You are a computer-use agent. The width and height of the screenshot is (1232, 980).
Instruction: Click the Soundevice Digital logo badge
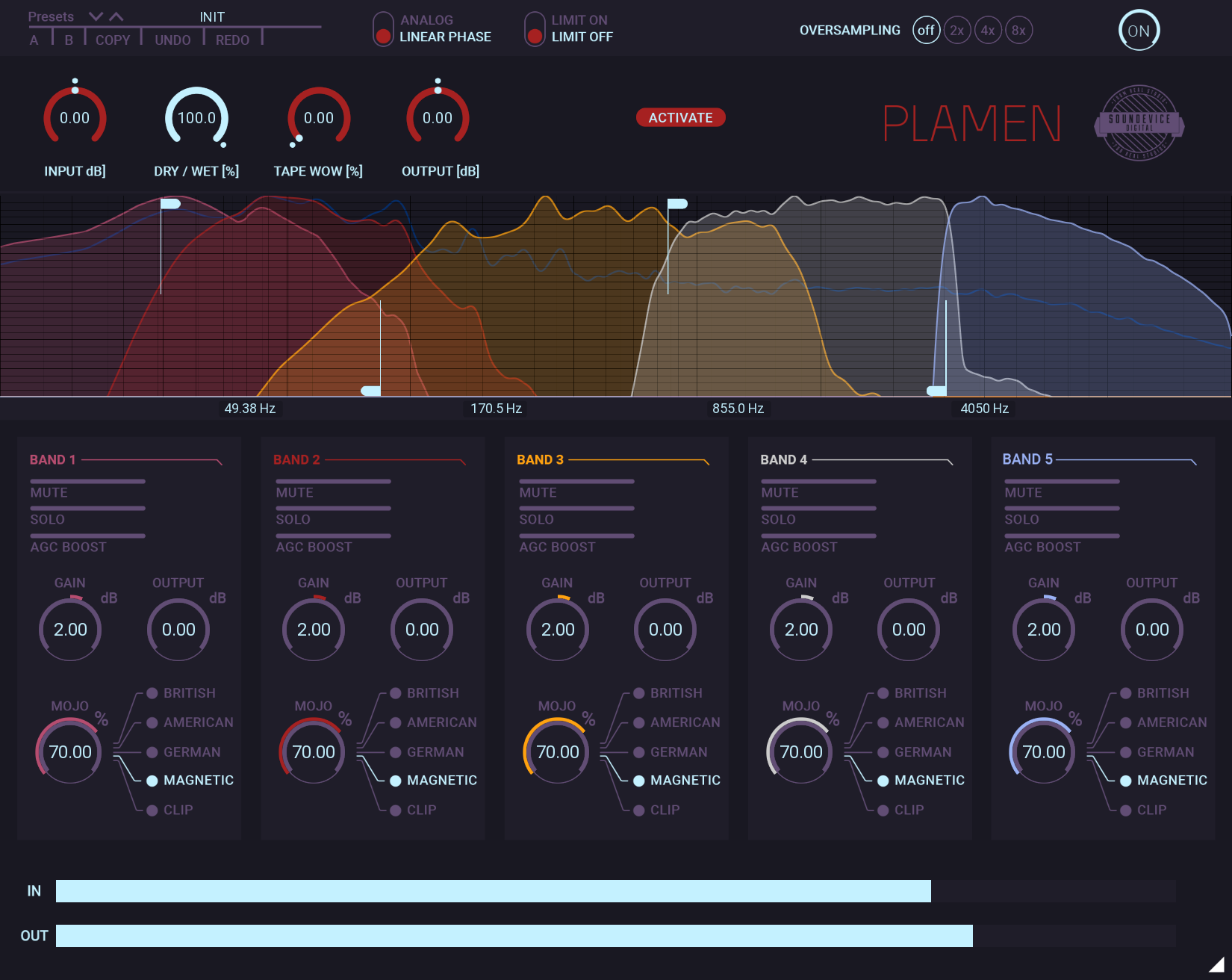[1139, 122]
